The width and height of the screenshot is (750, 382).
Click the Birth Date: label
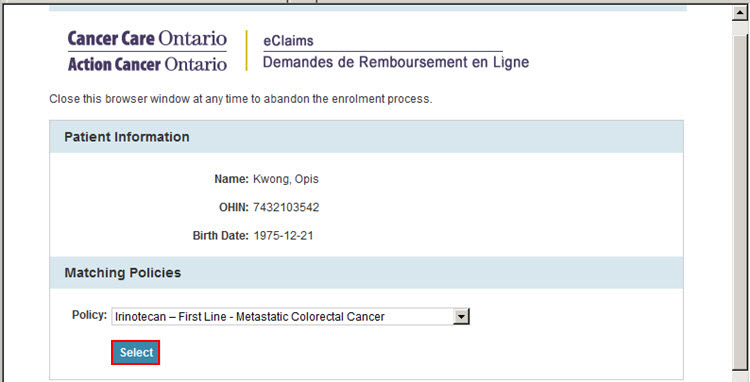pyautogui.click(x=221, y=236)
